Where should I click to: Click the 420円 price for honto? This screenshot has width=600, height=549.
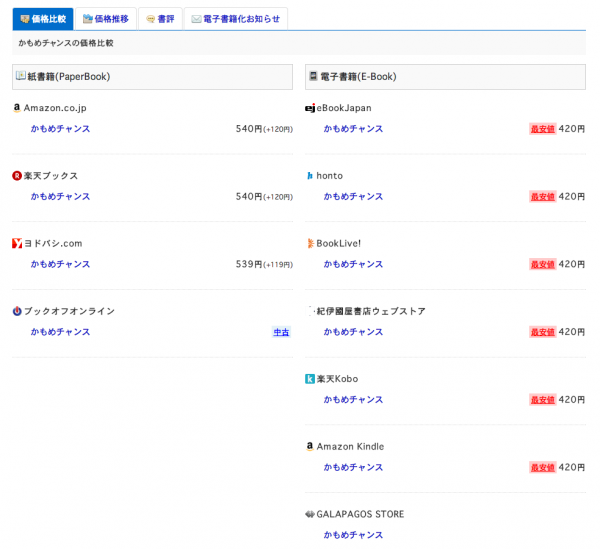[572, 197]
